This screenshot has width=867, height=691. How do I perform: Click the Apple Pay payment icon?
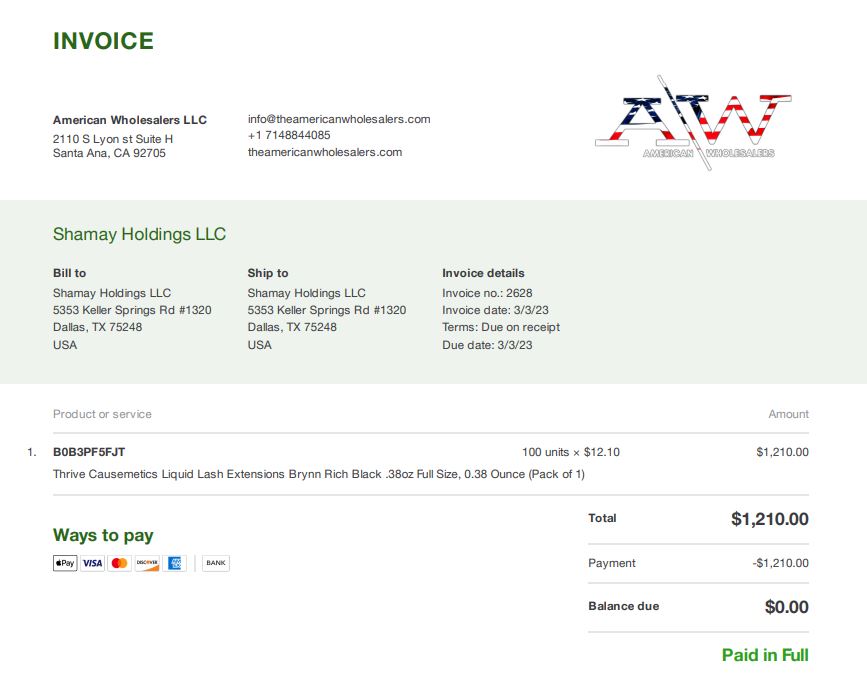[65, 563]
